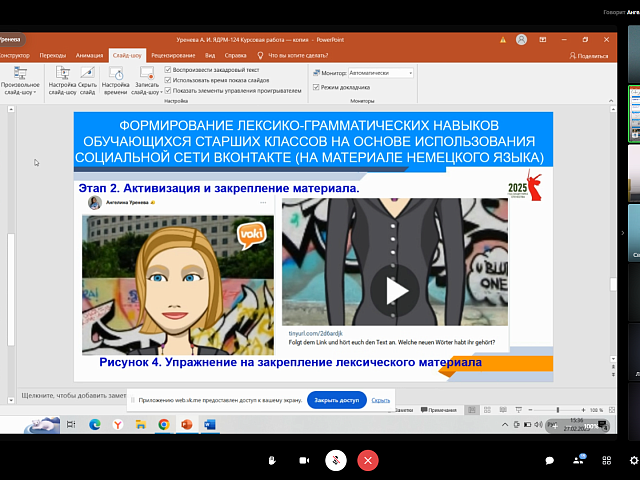Open the call chat icon

coord(549,461)
